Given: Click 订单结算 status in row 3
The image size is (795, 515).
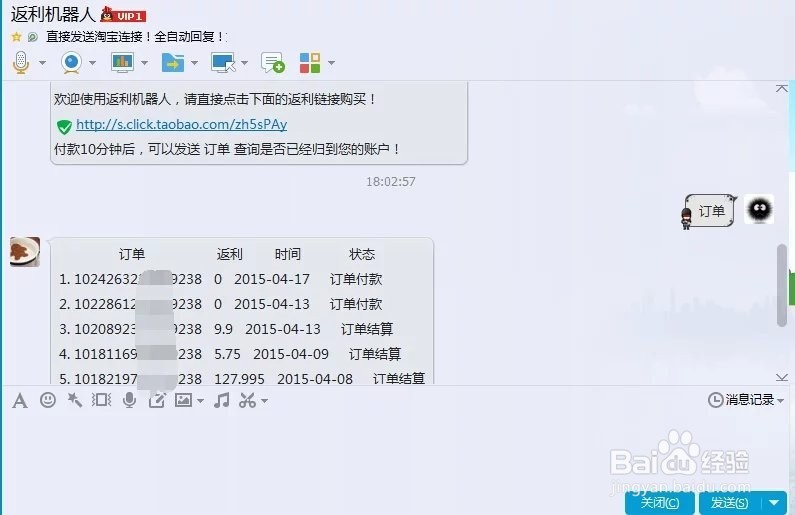Looking at the screenshot, I should [x=367, y=329].
